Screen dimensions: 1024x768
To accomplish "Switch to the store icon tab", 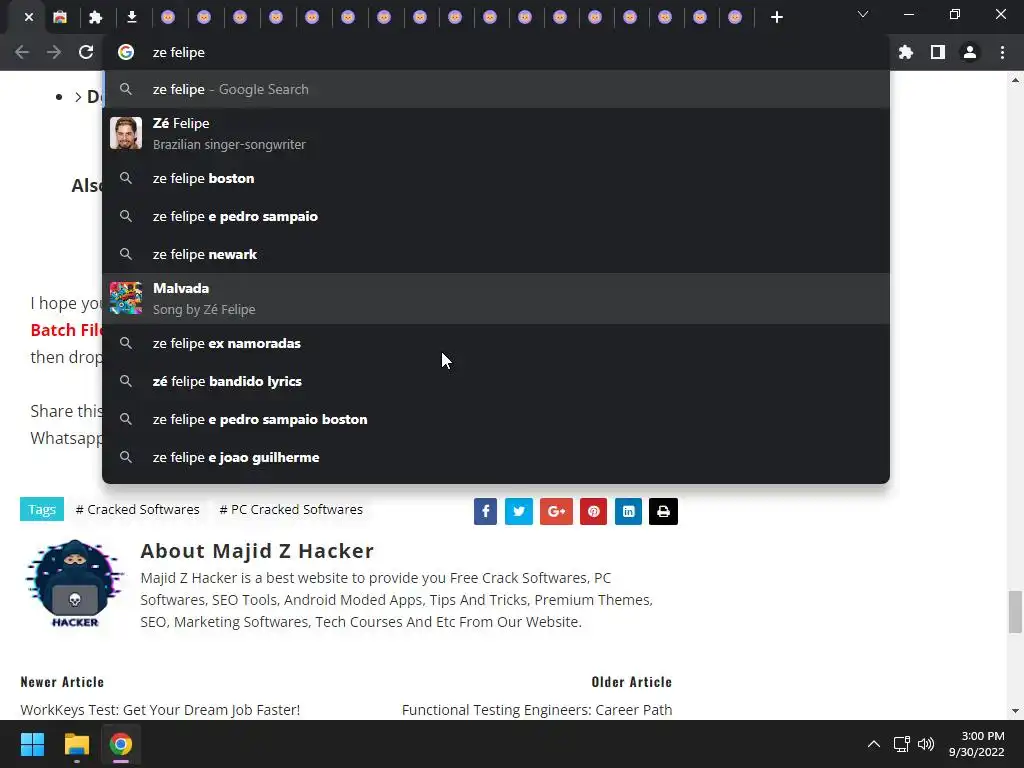I will click(x=60, y=18).
